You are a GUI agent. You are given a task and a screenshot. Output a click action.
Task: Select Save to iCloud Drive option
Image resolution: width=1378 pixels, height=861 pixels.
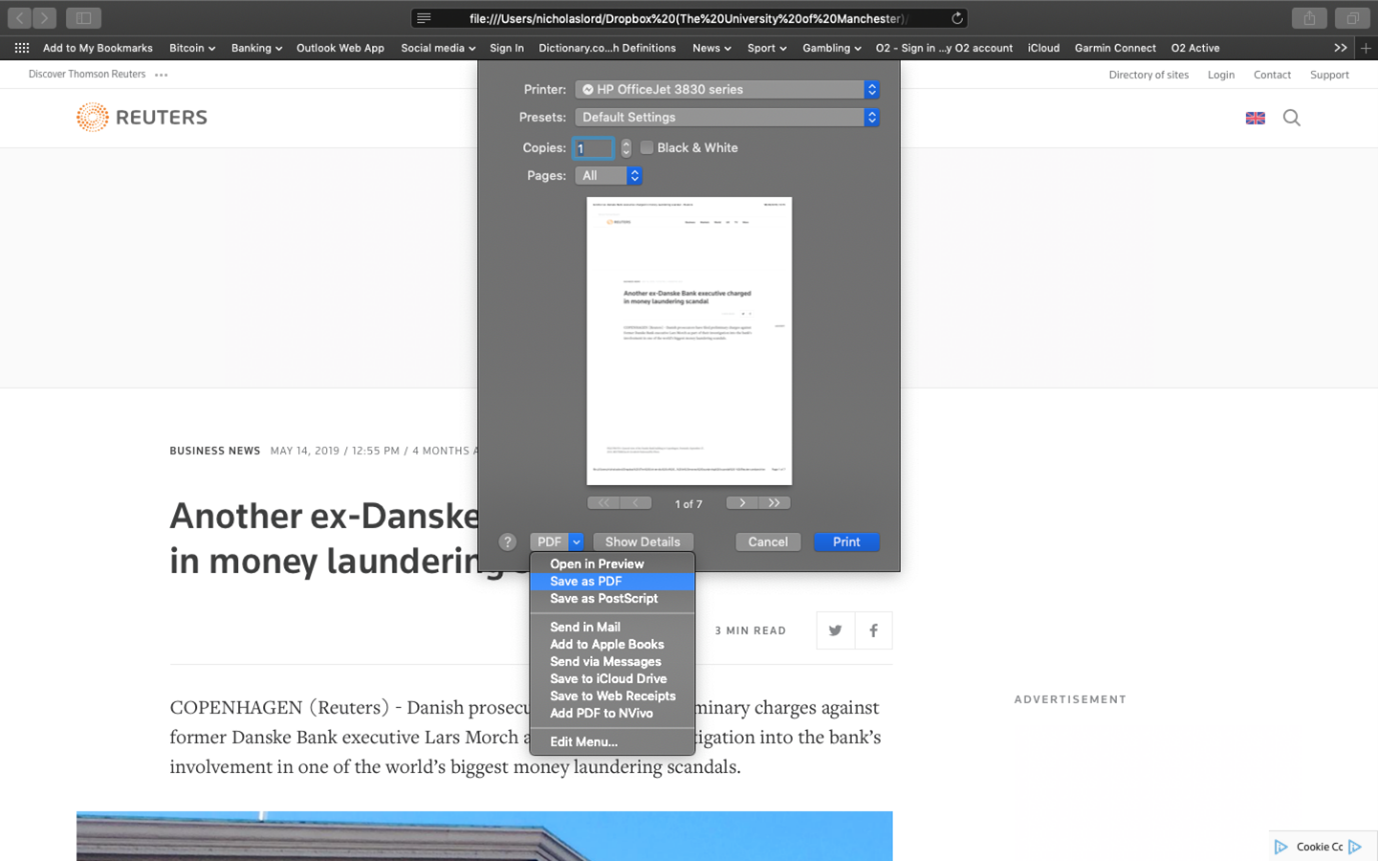coord(608,679)
